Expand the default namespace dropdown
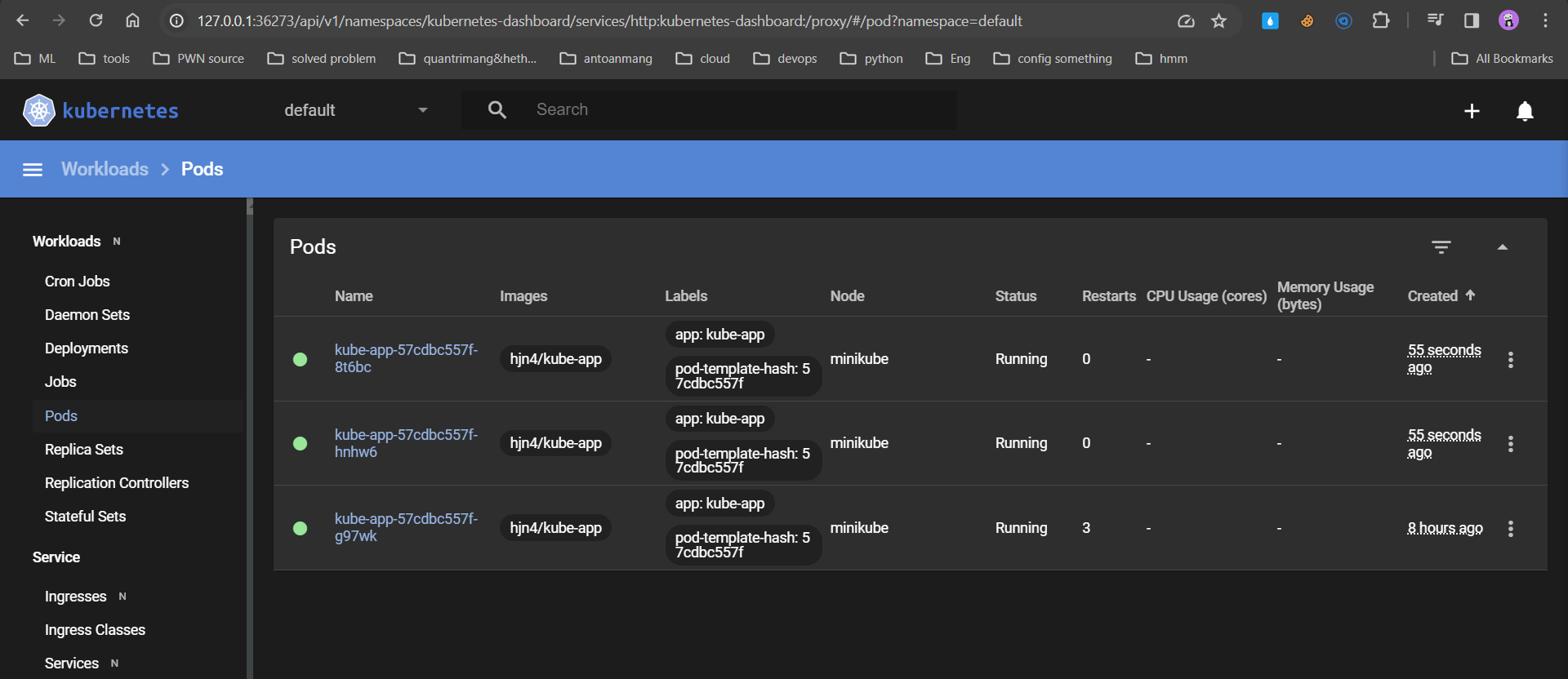Viewport: 1568px width, 679px height. pyautogui.click(x=356, y=110)
